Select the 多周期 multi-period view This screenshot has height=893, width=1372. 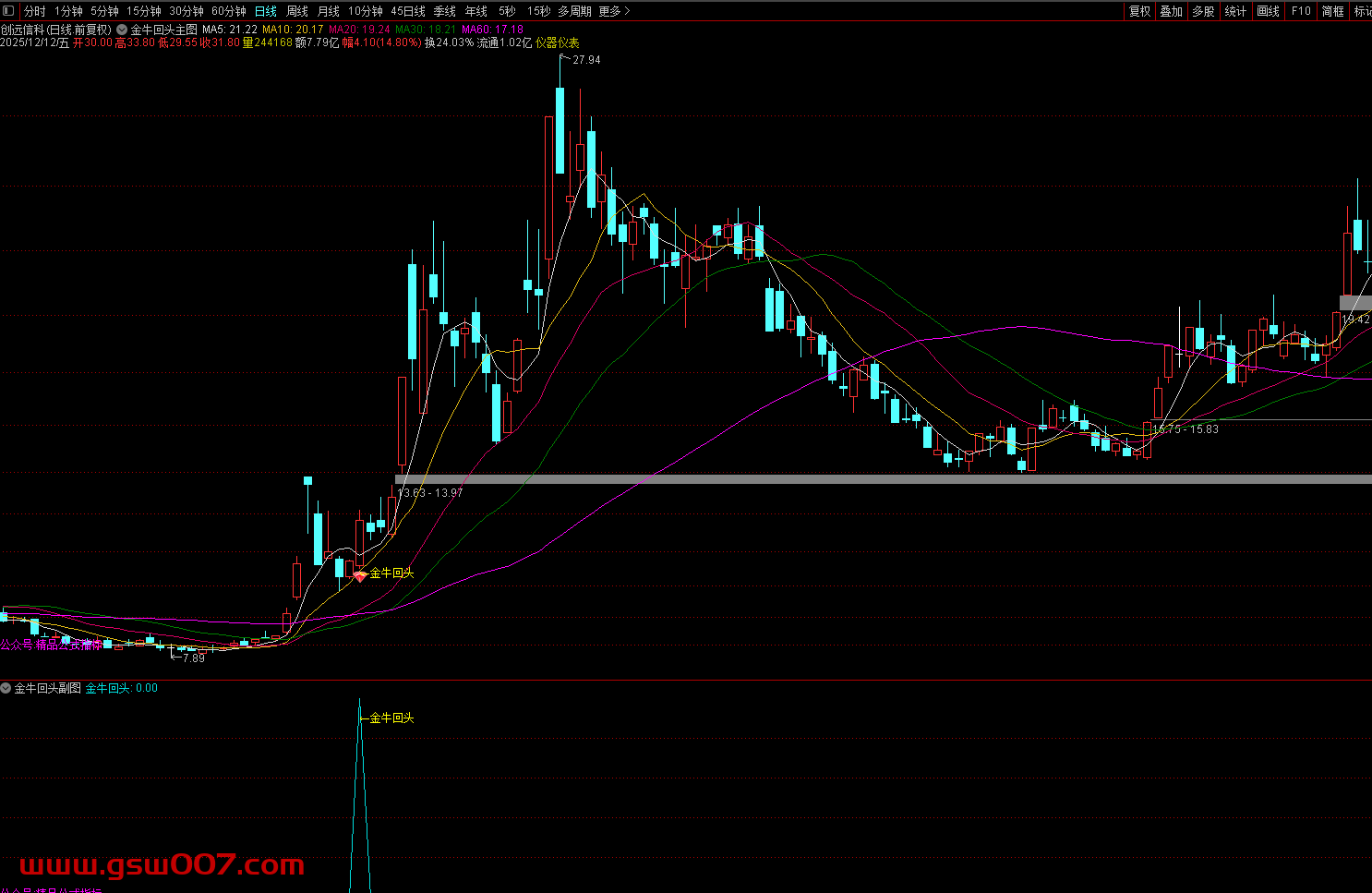(x=573, y=11)
